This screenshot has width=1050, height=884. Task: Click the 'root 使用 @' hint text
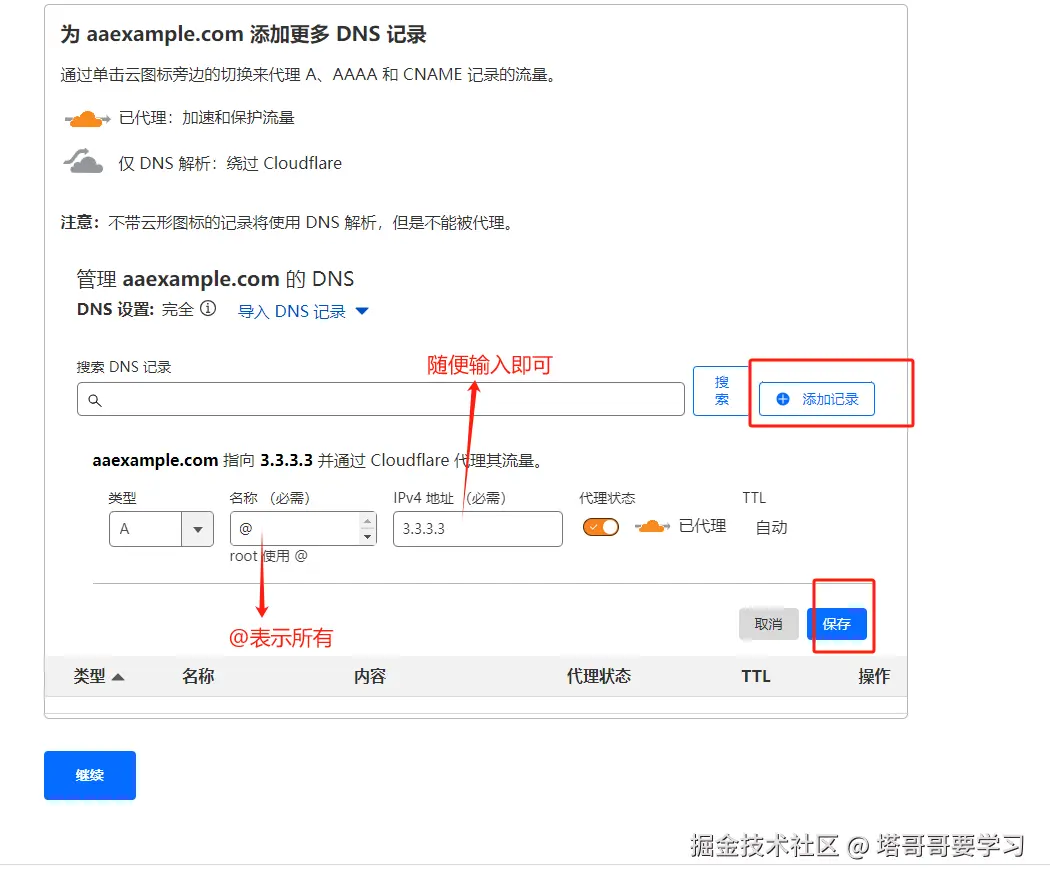click(x=269, y=556)
